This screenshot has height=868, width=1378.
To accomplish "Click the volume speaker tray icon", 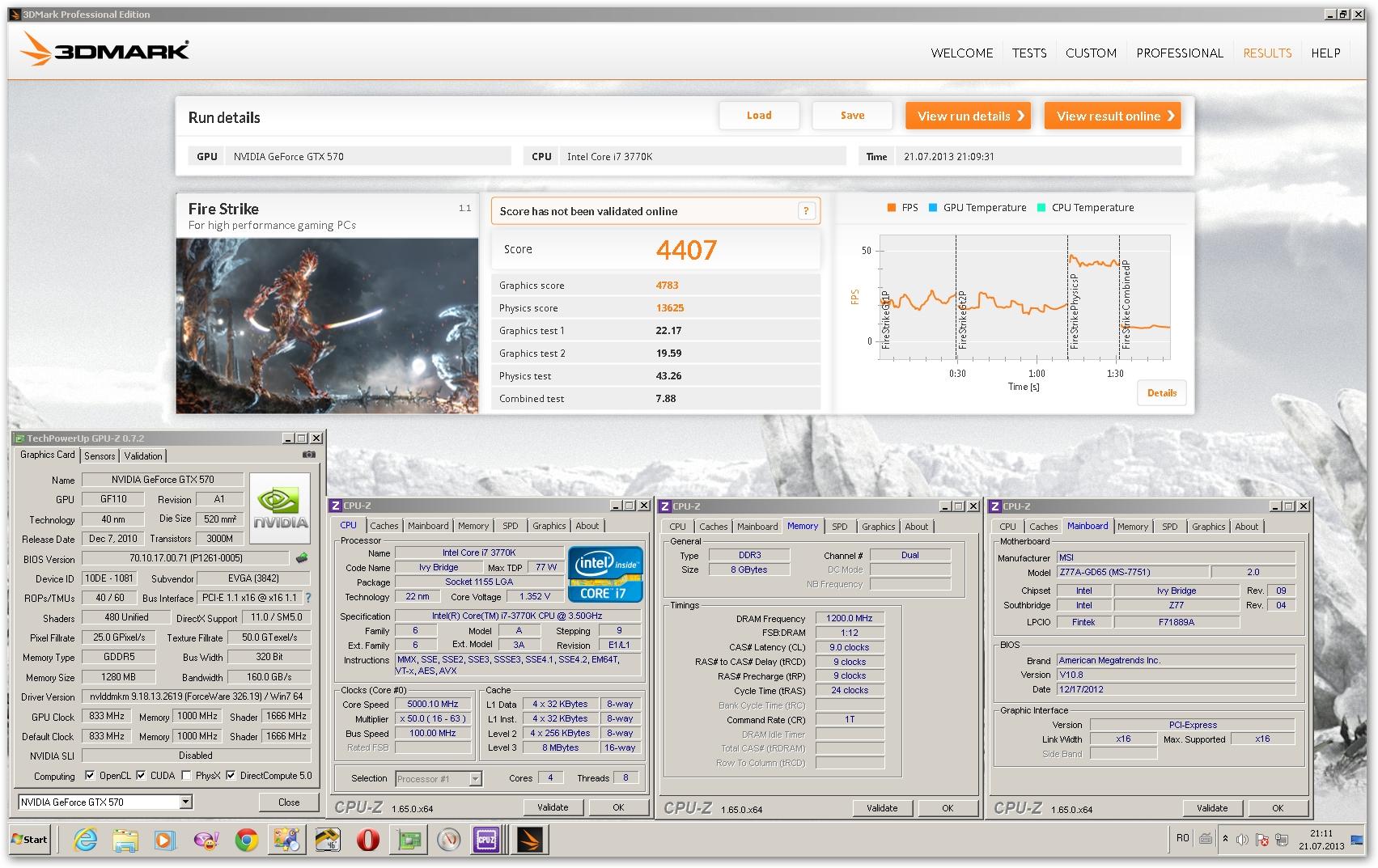I will pyautogui.click(x=1242, y=839).
